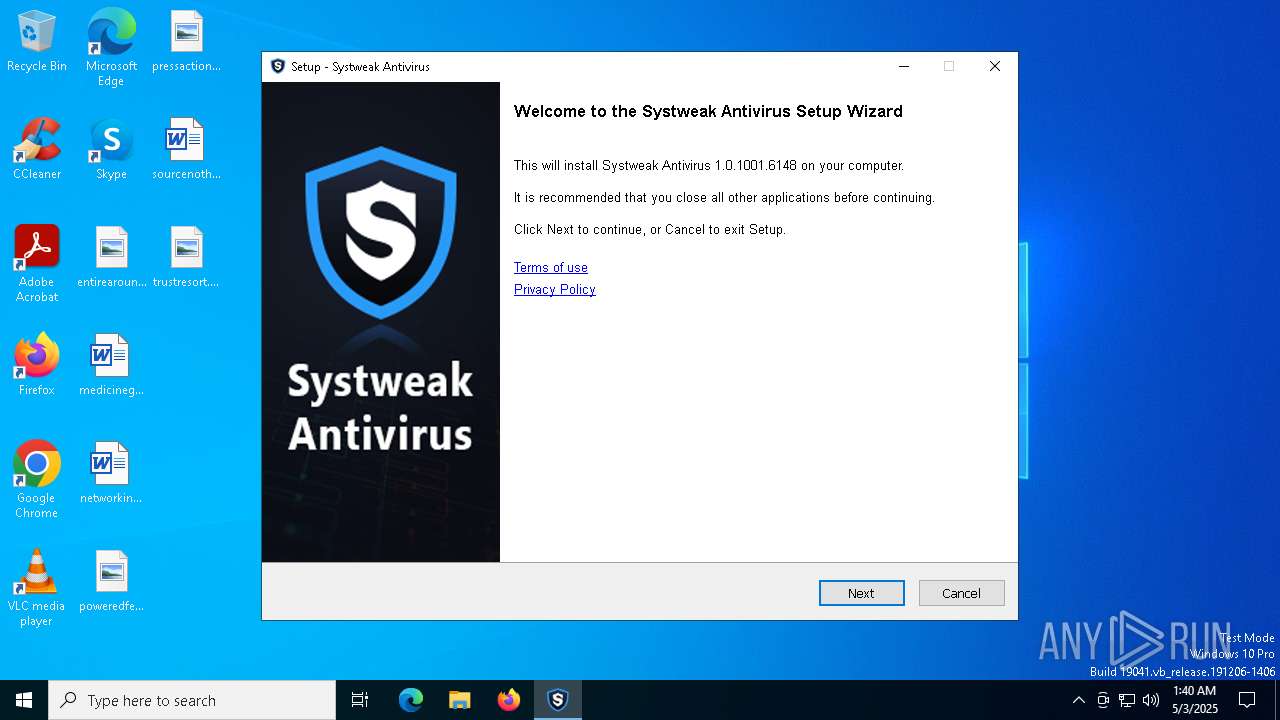Minimize the Setup wizard window
This screenshot has width=1280, height=720.
click(x=904, y=66)
